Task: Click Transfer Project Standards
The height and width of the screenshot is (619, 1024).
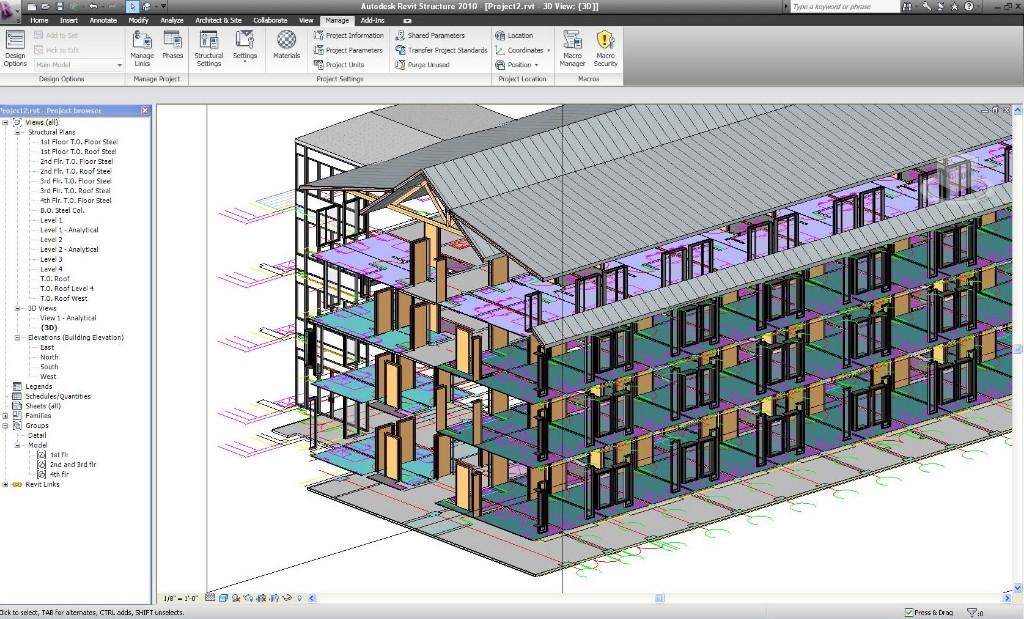Action: [441, 50]
